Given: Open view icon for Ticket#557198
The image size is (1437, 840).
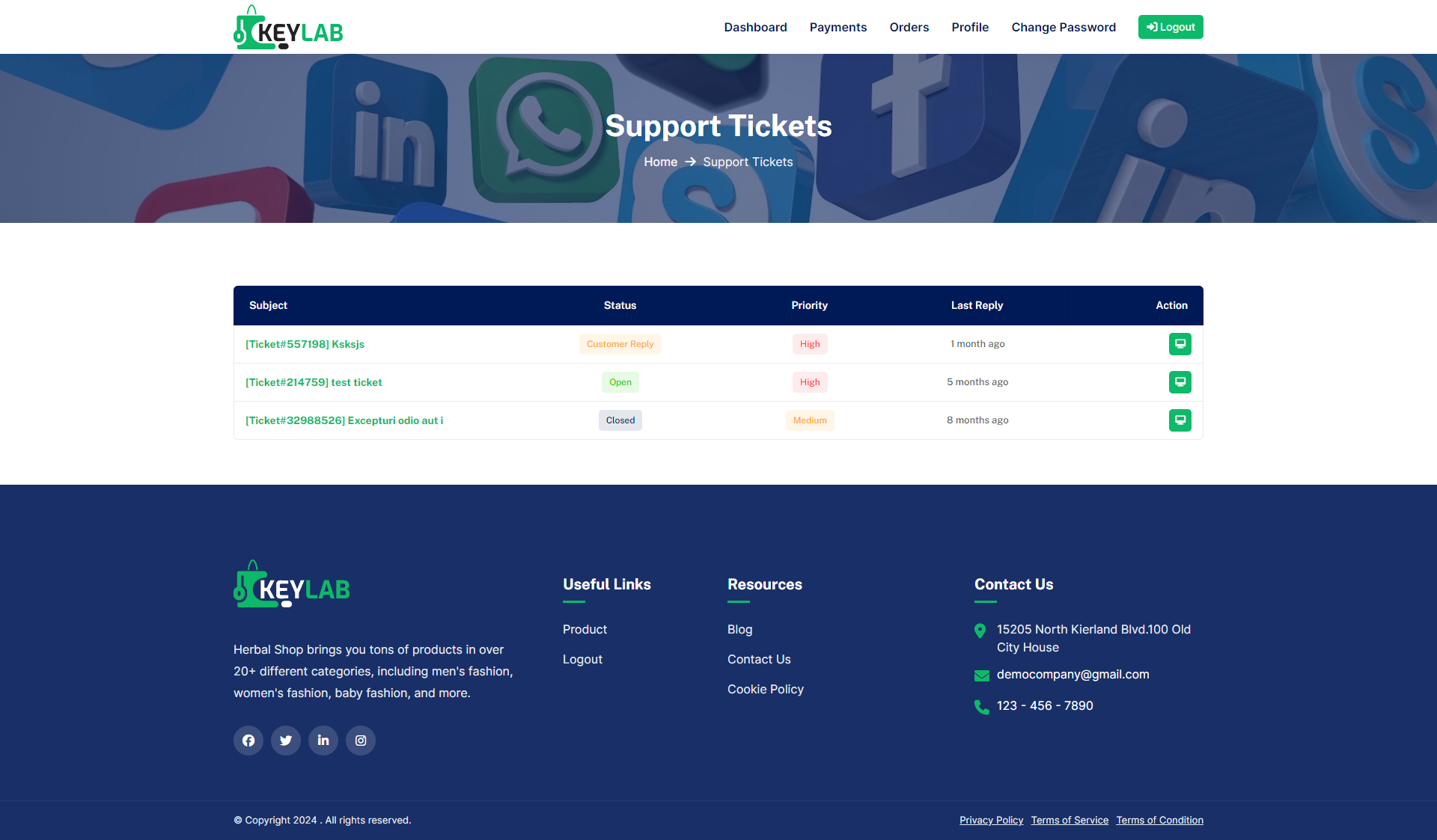Looking at the screenshot, I should coord(1180,344).
